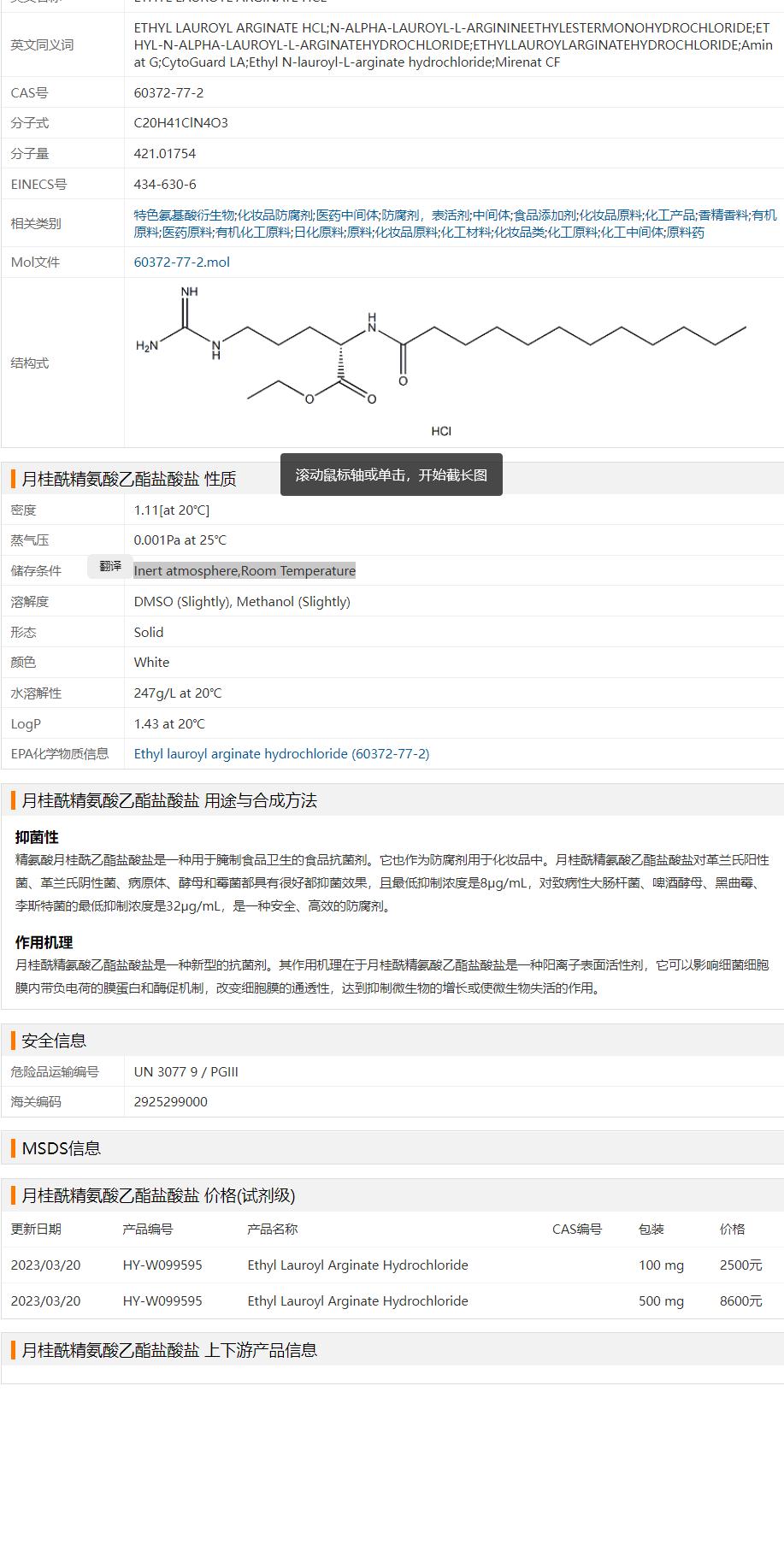Click the 翻译 translate button
Viewport: 784px width, 1545px height.
point(110,566)
